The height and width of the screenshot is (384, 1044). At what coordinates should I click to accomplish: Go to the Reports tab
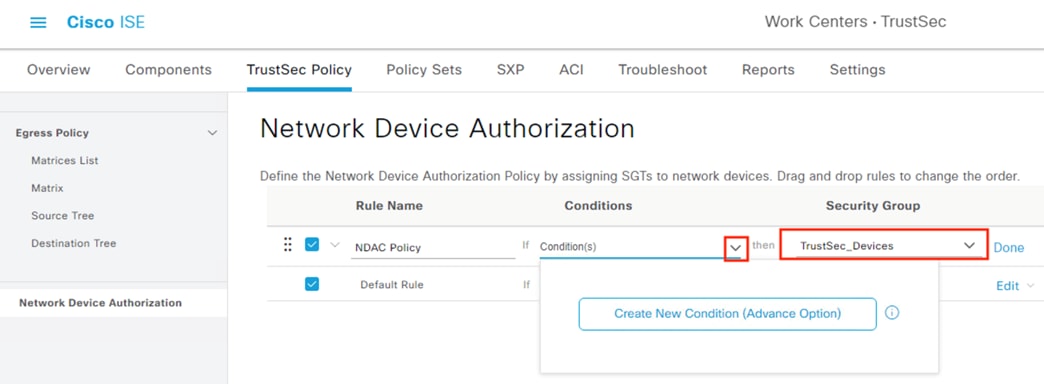(768, 70)
